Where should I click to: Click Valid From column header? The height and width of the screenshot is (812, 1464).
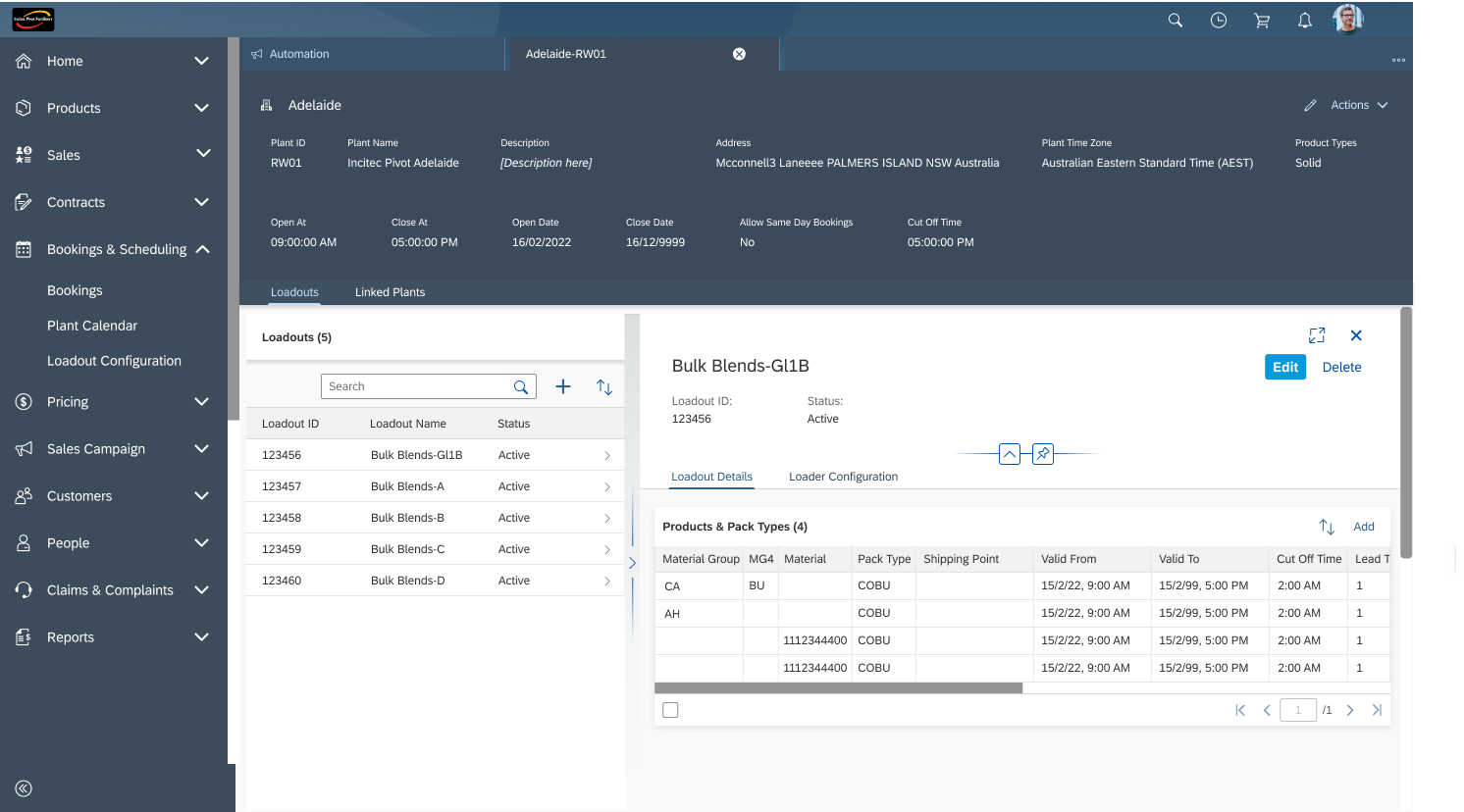[x=1069, y=559]
